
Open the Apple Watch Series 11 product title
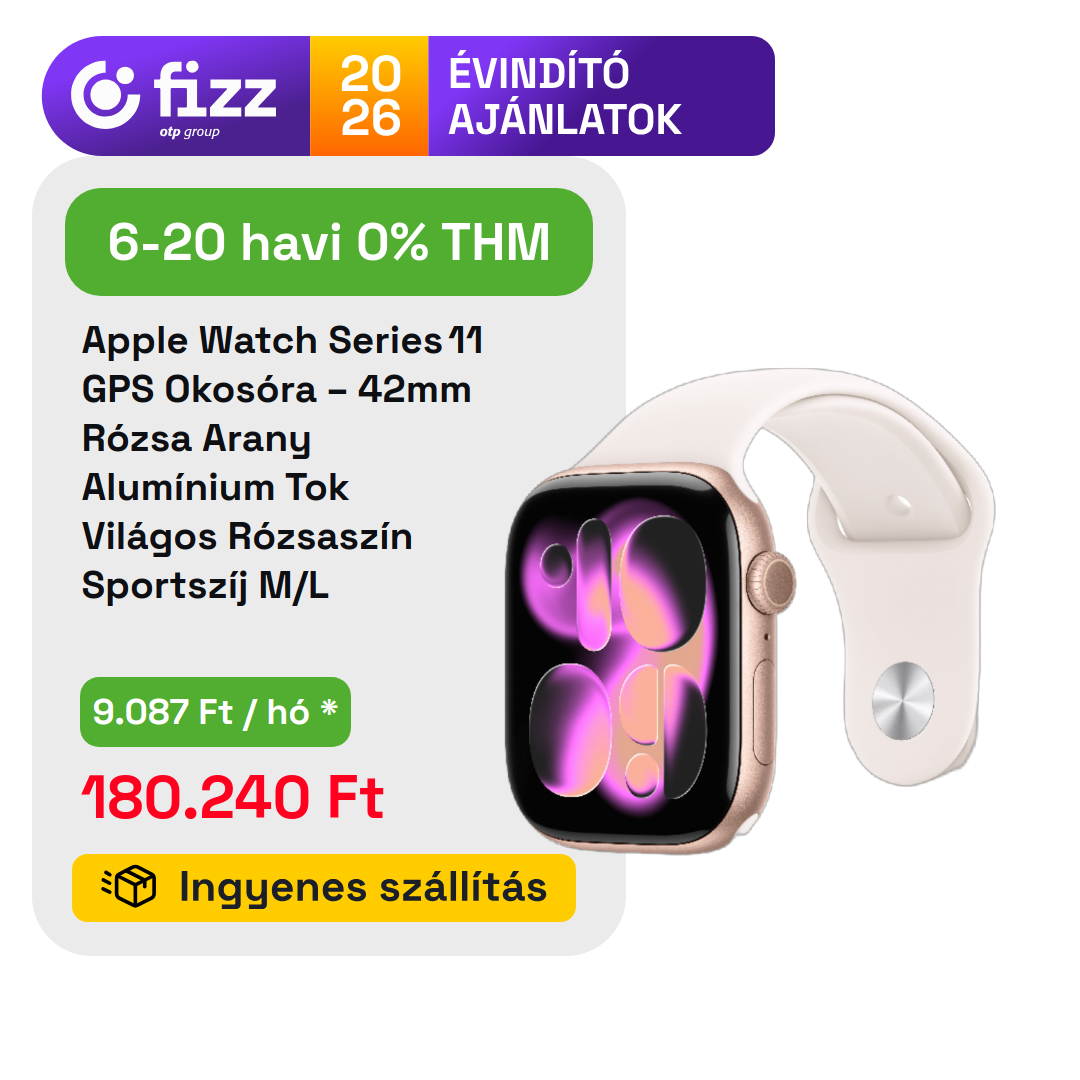click(x=282, y=340)
